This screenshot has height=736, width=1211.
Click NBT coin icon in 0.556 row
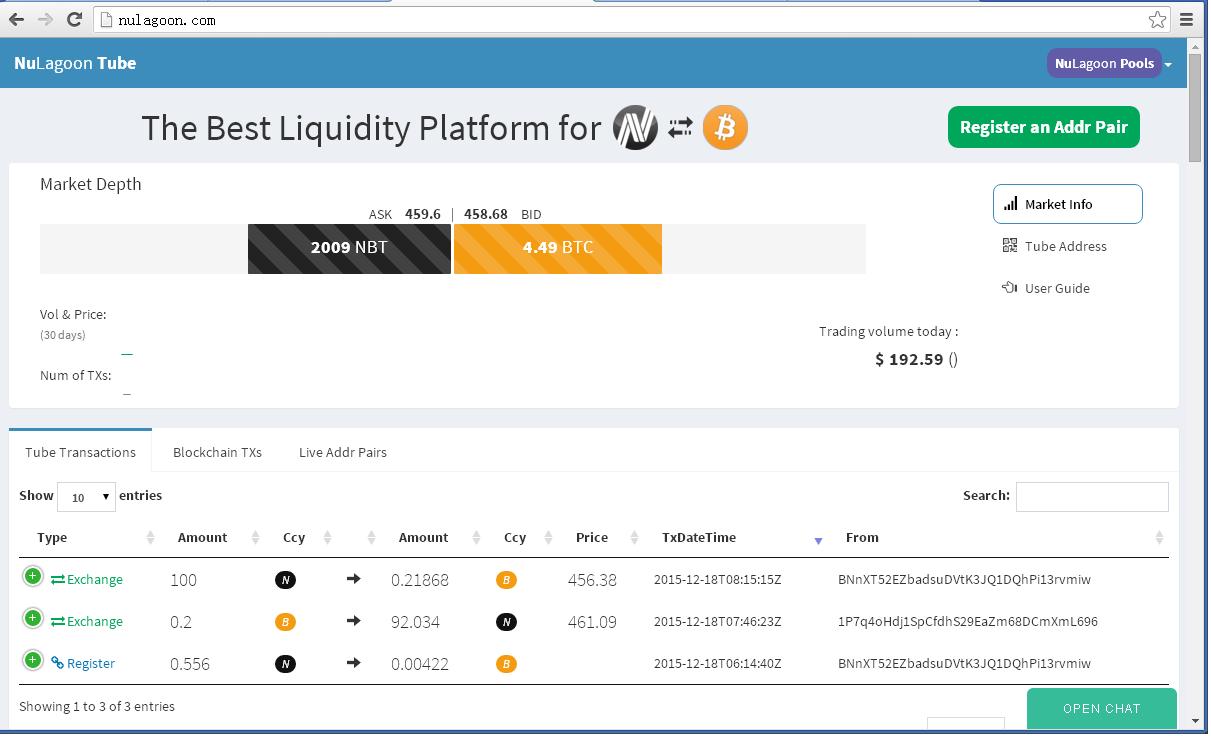285,664
